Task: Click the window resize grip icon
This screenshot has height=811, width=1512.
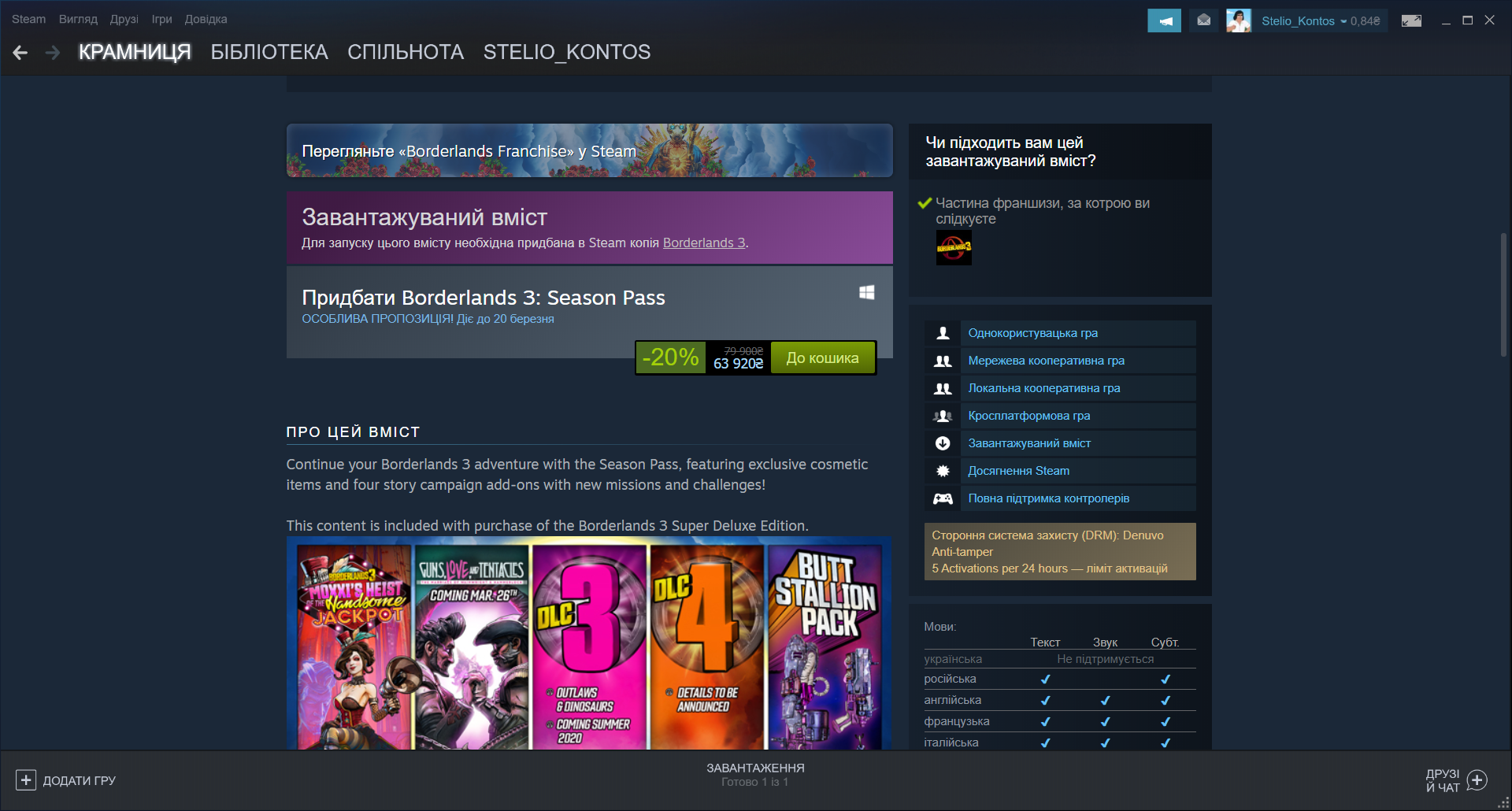Action: point(1503,802)
